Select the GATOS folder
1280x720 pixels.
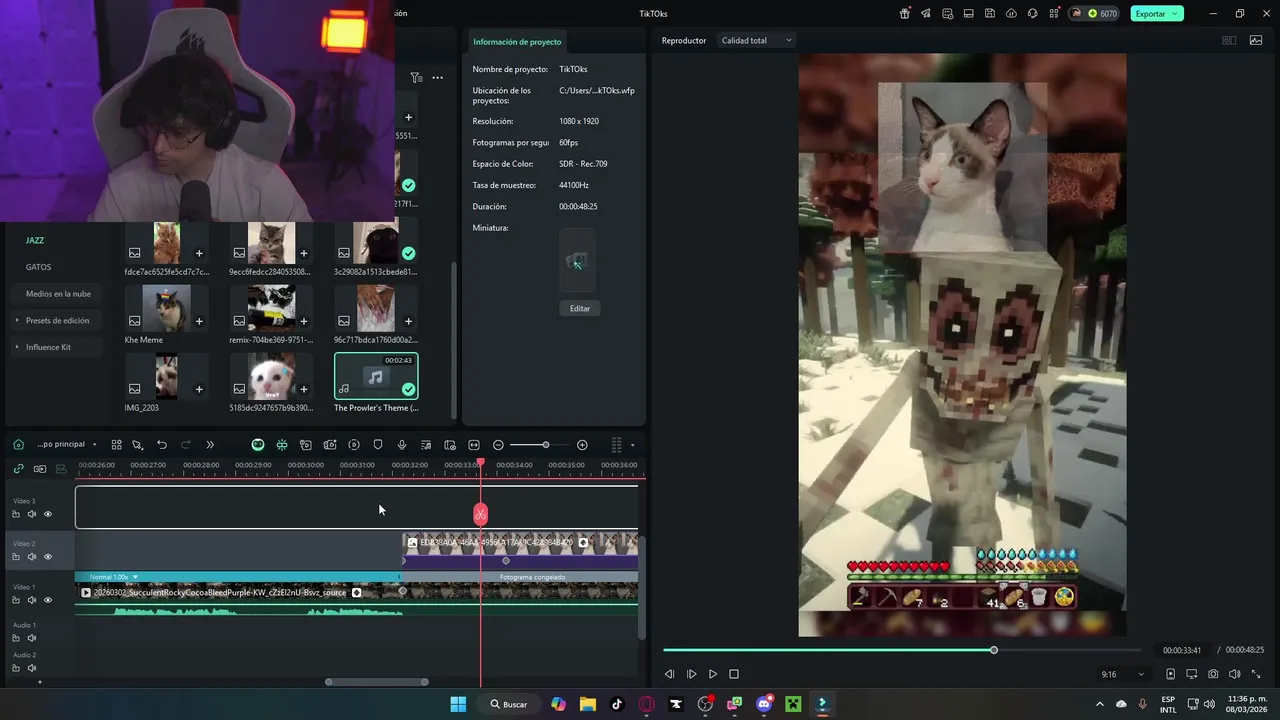click(x=38, y=267)
